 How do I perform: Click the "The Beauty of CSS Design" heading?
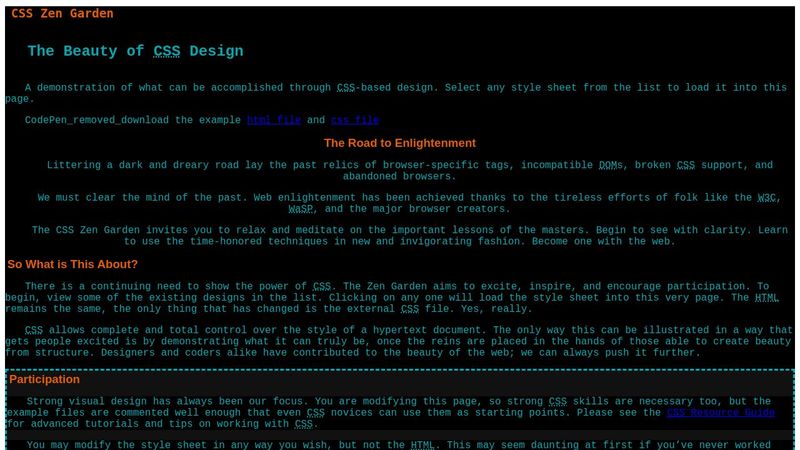click(x=135, y=51)
